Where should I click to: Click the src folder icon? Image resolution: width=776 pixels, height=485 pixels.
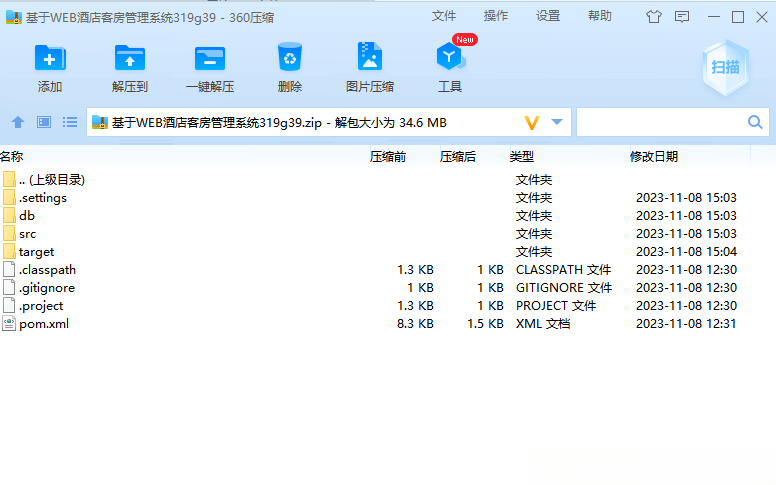click(x=9, y=233)
